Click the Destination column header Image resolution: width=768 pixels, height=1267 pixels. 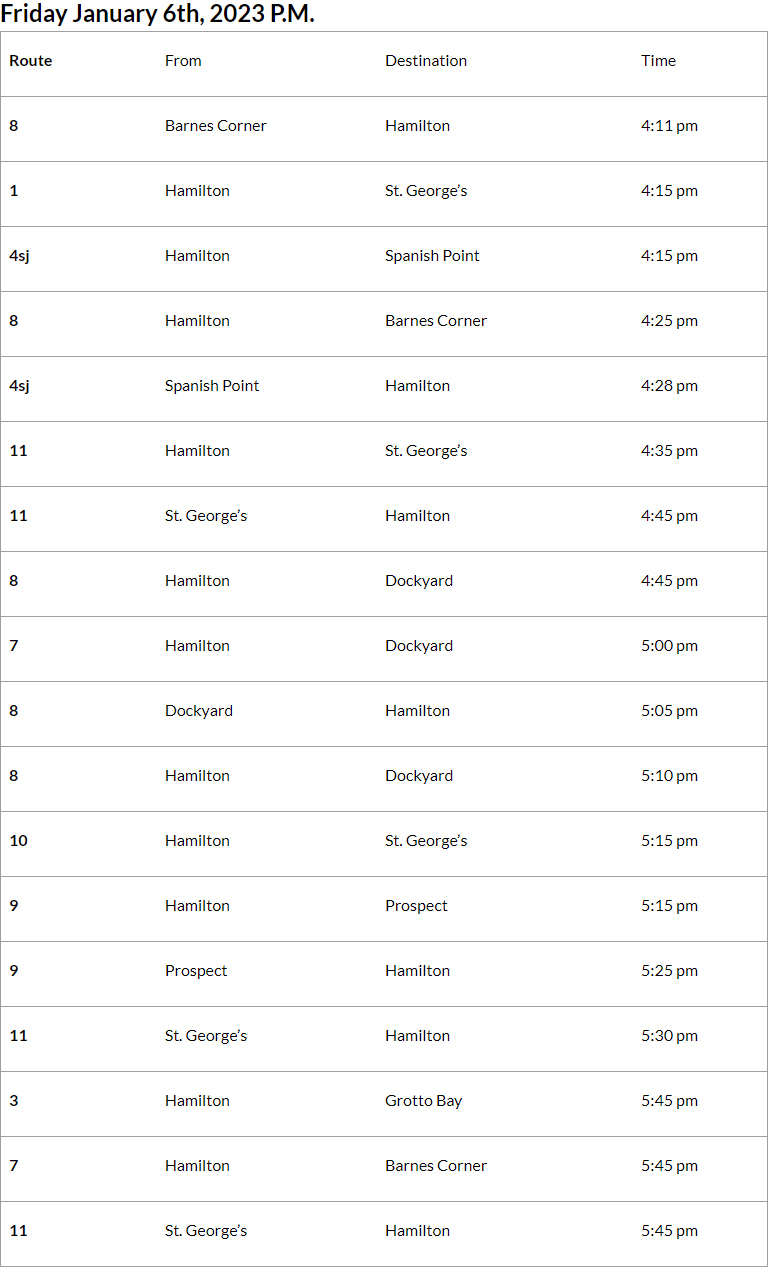coord(426,61)
